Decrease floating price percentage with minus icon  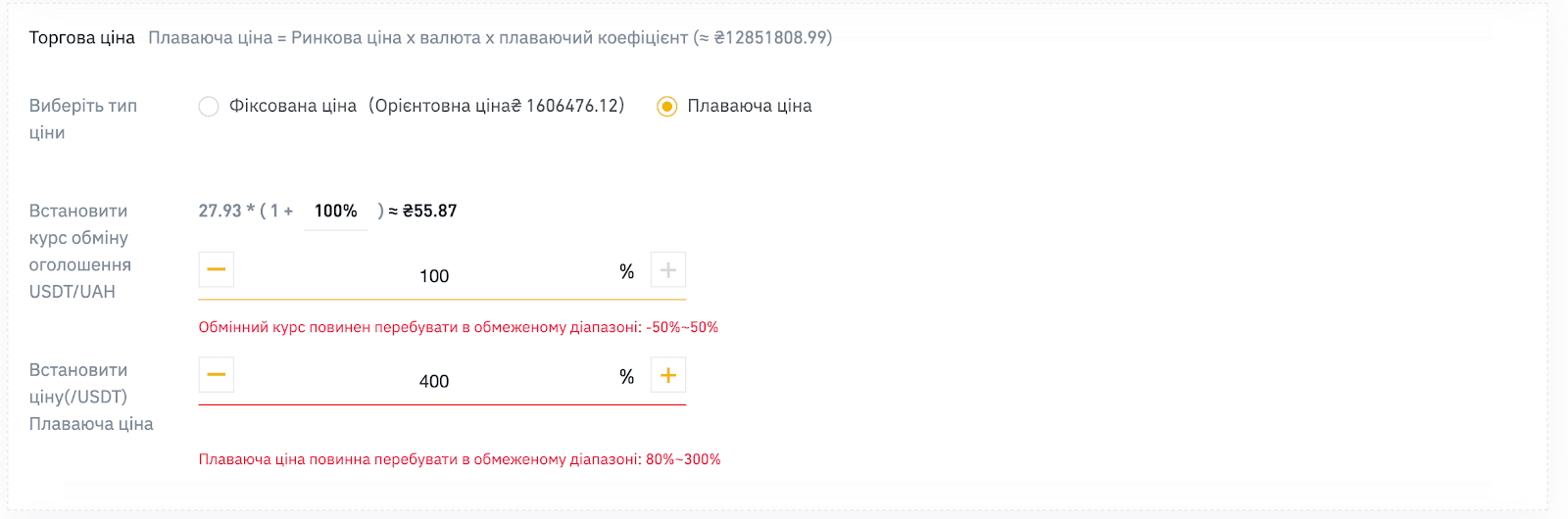[217, 375]
